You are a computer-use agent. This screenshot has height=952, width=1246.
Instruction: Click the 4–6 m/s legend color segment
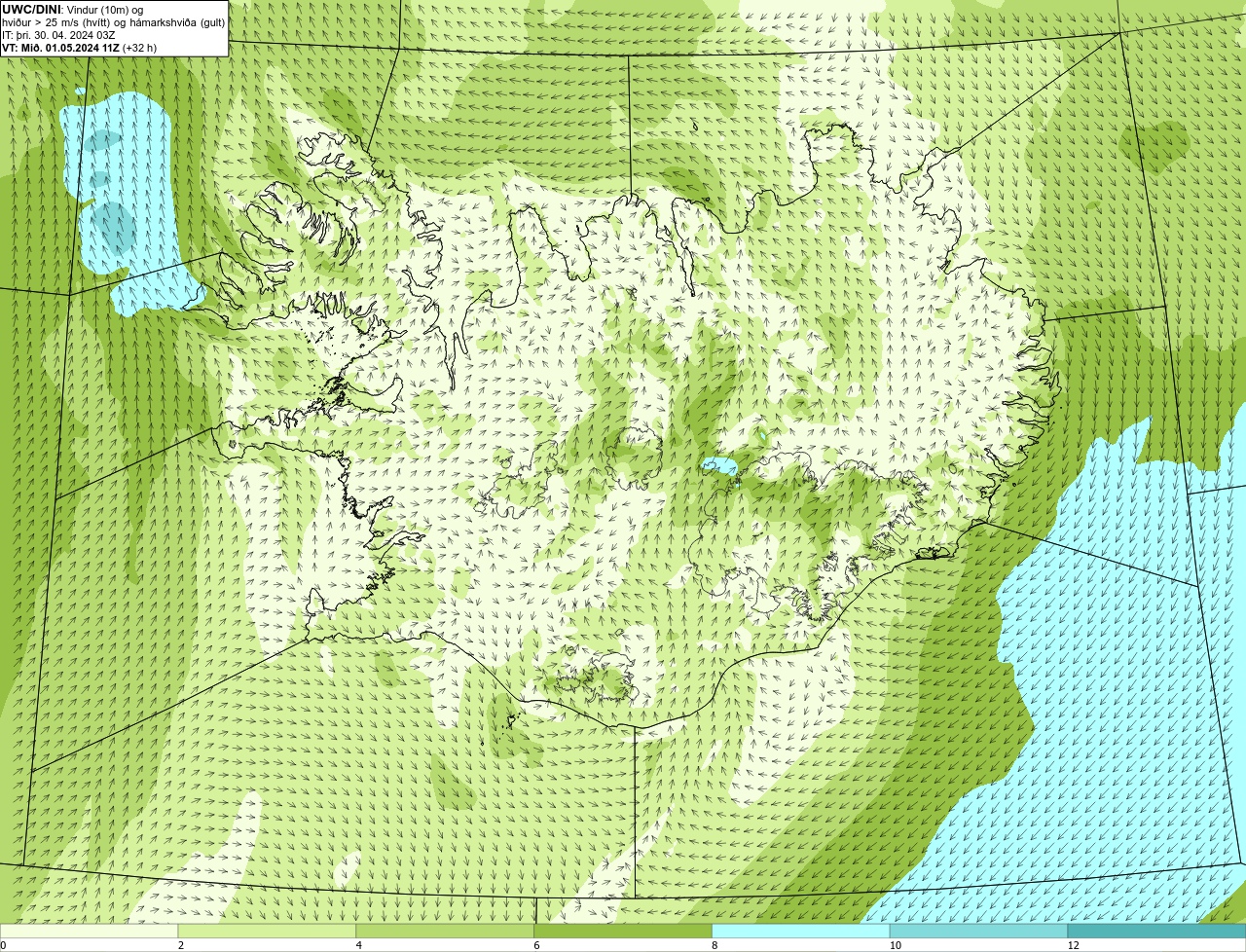[x=446, y=931]
